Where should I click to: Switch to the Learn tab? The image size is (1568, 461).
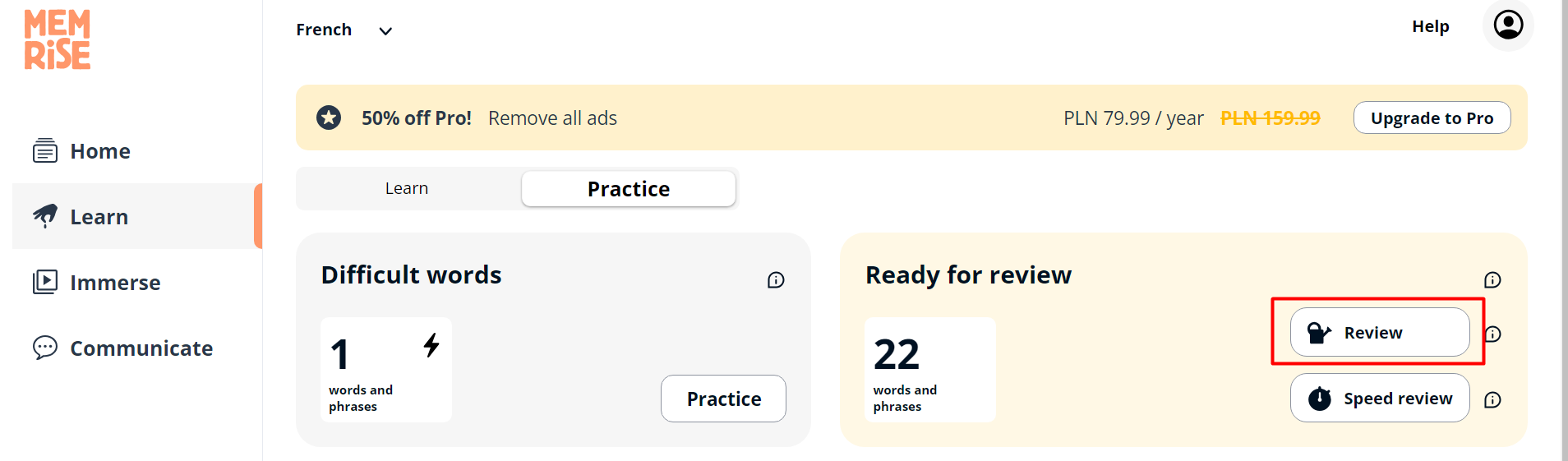point(407,188)
